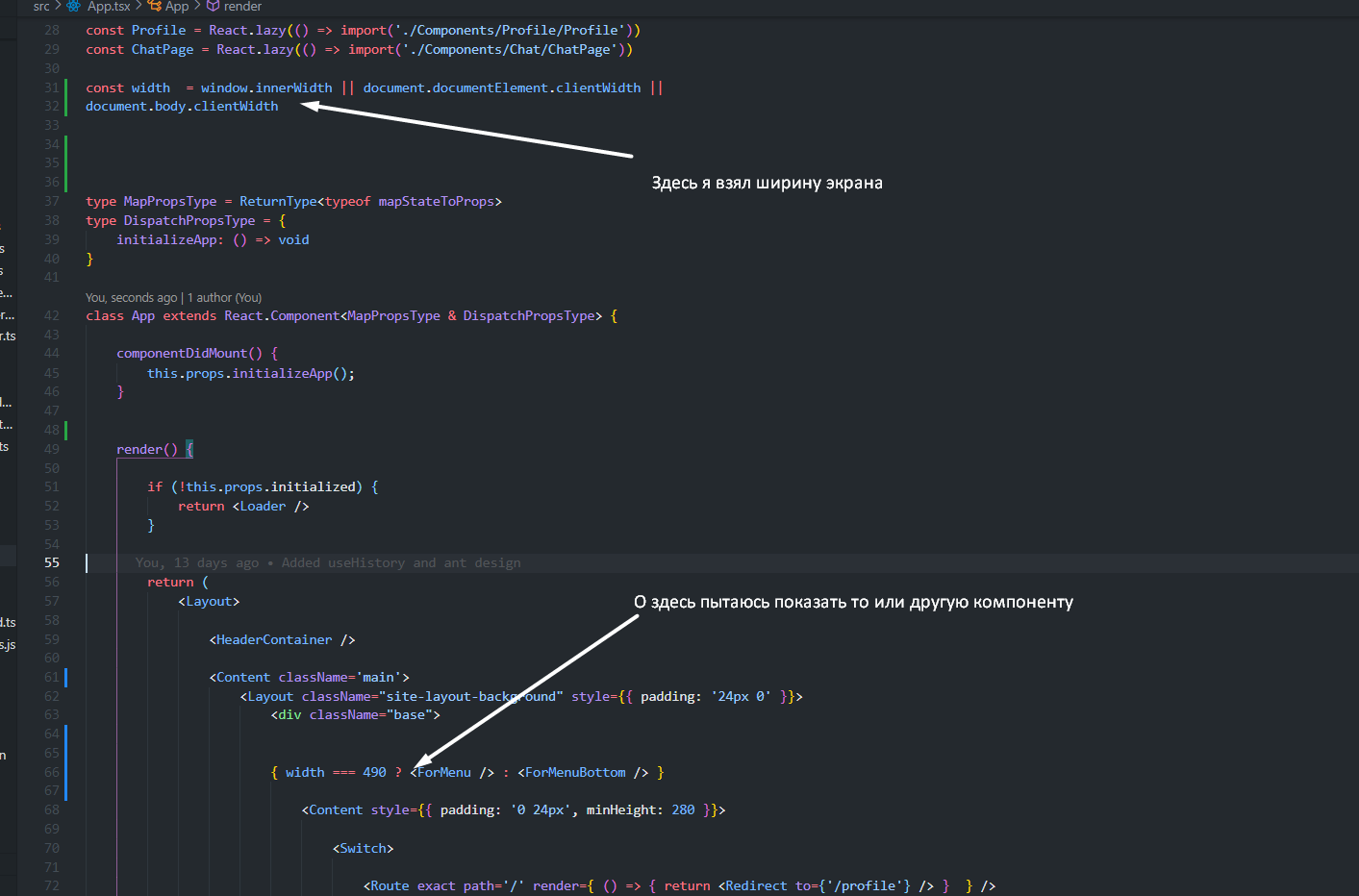
Task: Click className='main' on the Content tag
Action: [x=340, y=678]
